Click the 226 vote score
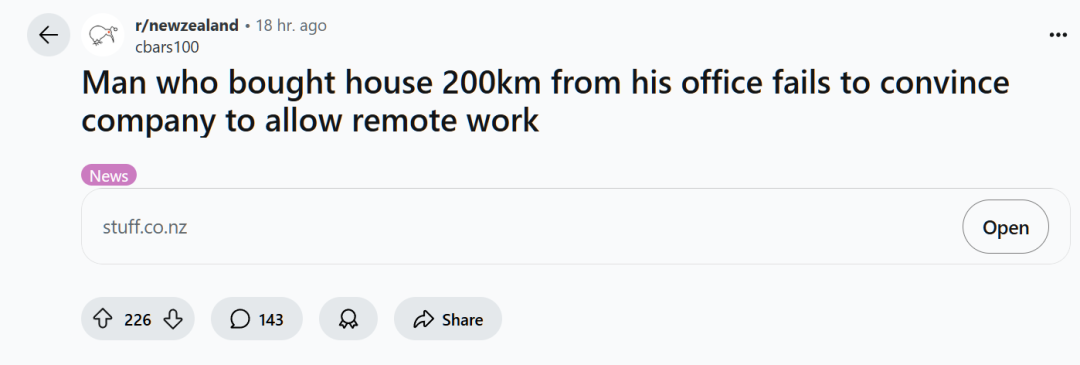This screenshot has width=1080, height=365. pos(138,320)
